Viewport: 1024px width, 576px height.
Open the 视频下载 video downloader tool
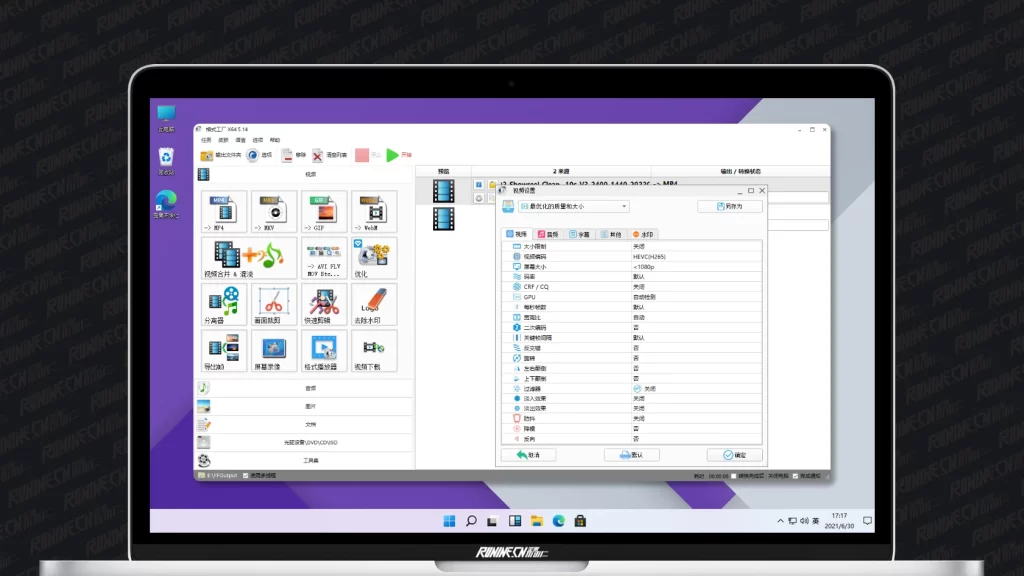373,351
